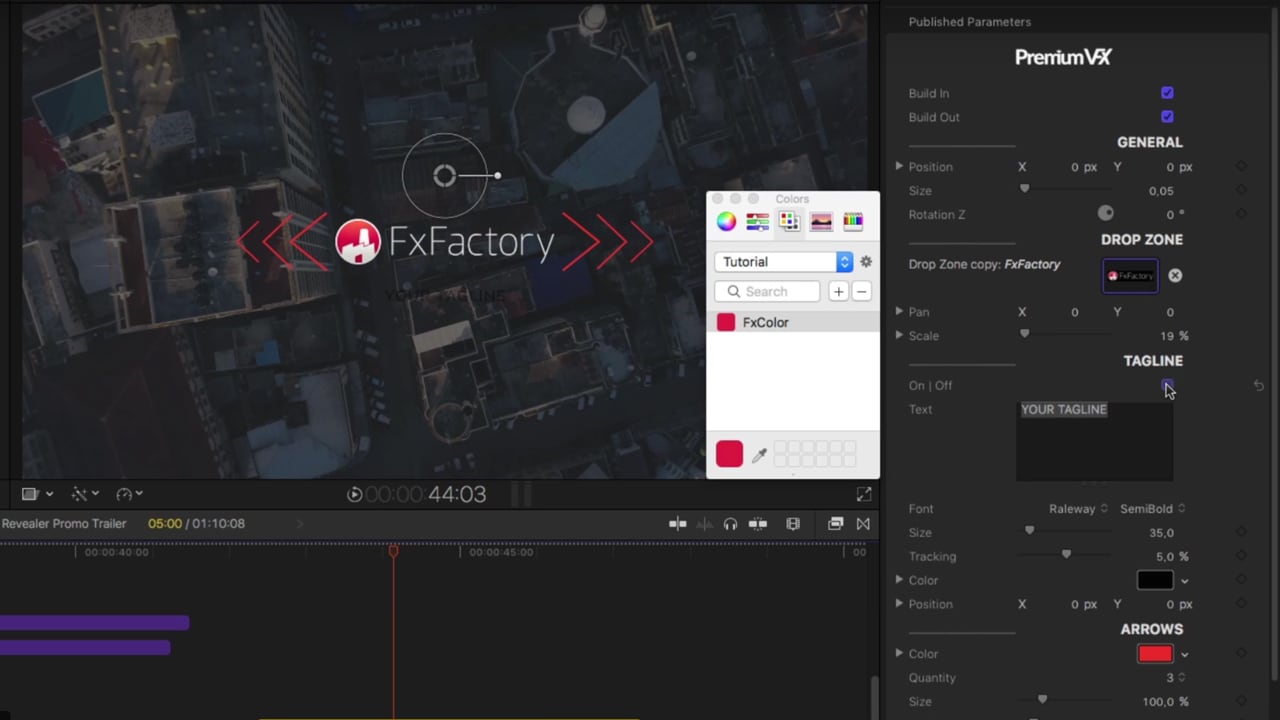The height and width of the screenshot is (720, 1280).
Task: Clear the drop zone with X button
Action: [x=1175, y=276]
